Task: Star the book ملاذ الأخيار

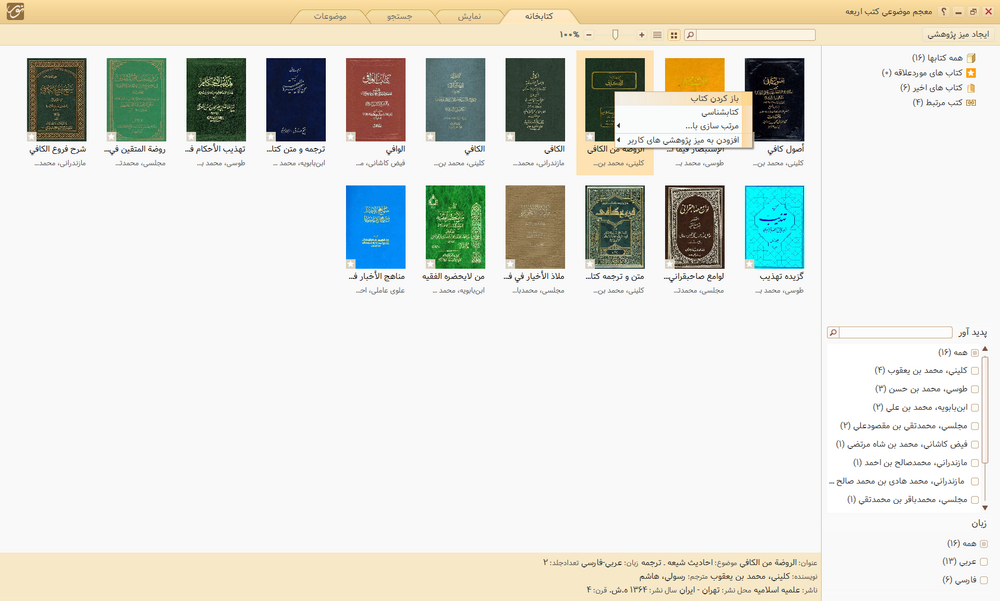Action: (510, 264)
